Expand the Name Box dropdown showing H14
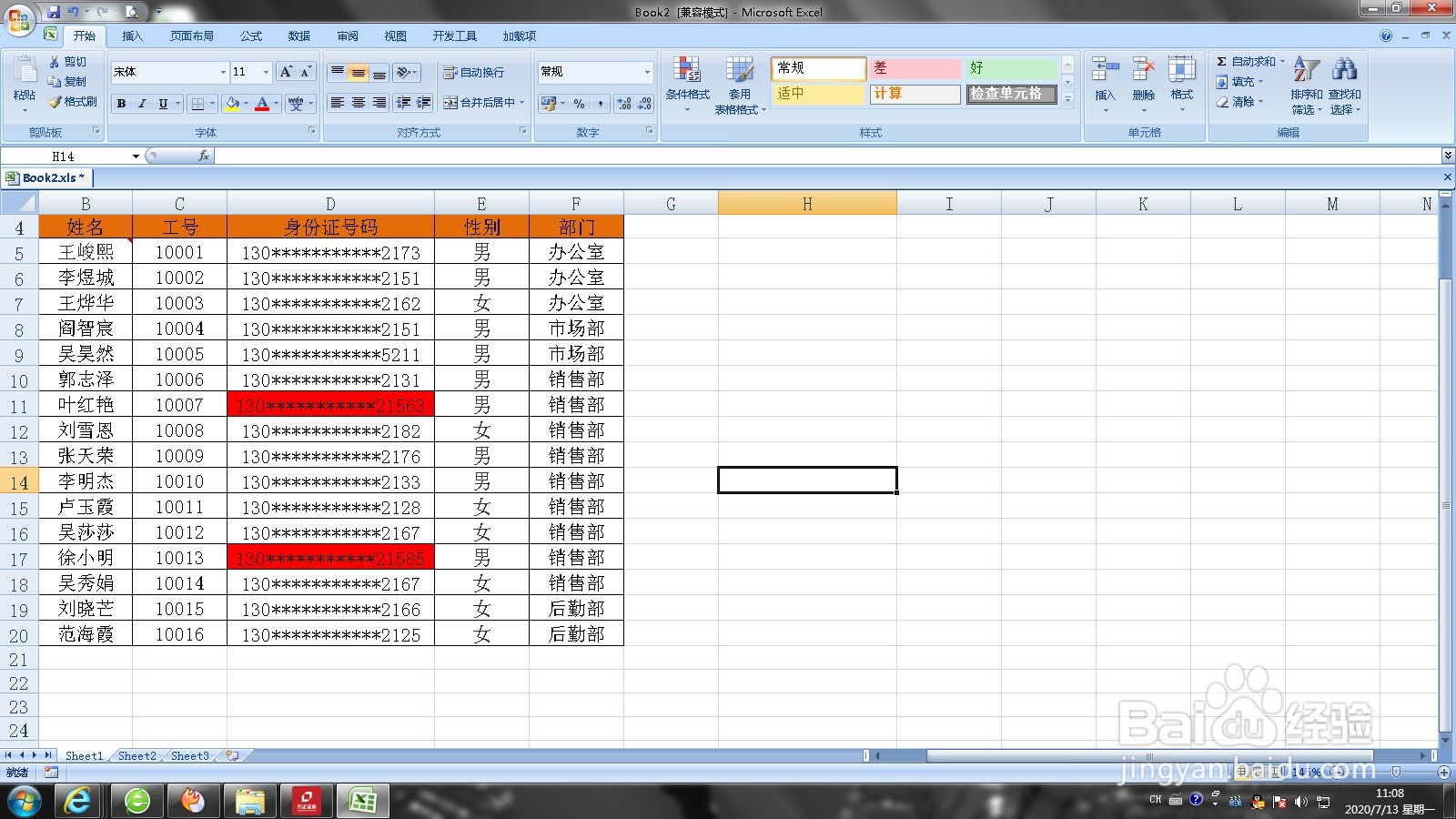 pyautogui.click(x=136, y=157)
